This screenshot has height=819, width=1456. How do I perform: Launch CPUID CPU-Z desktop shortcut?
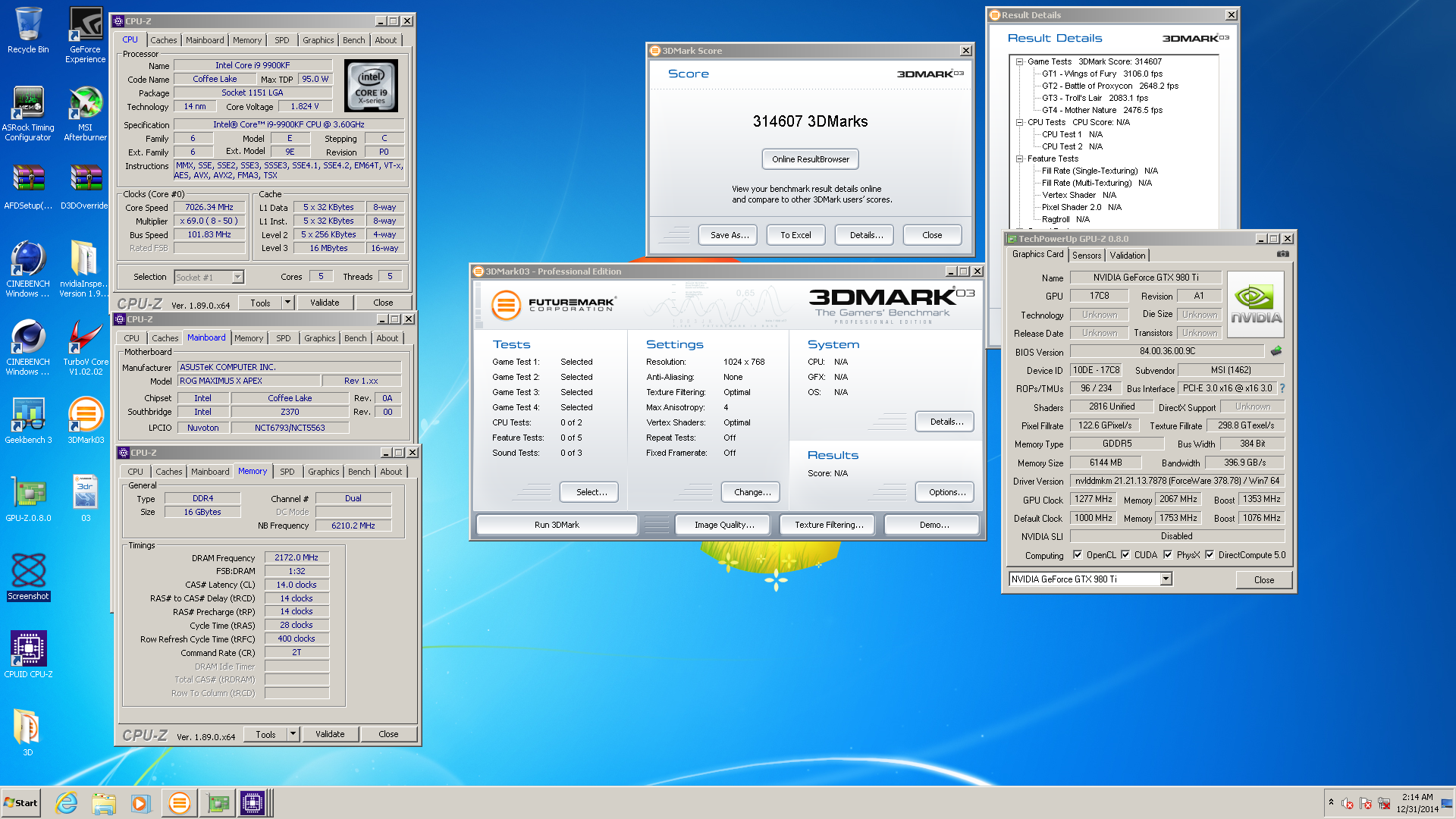28,654
